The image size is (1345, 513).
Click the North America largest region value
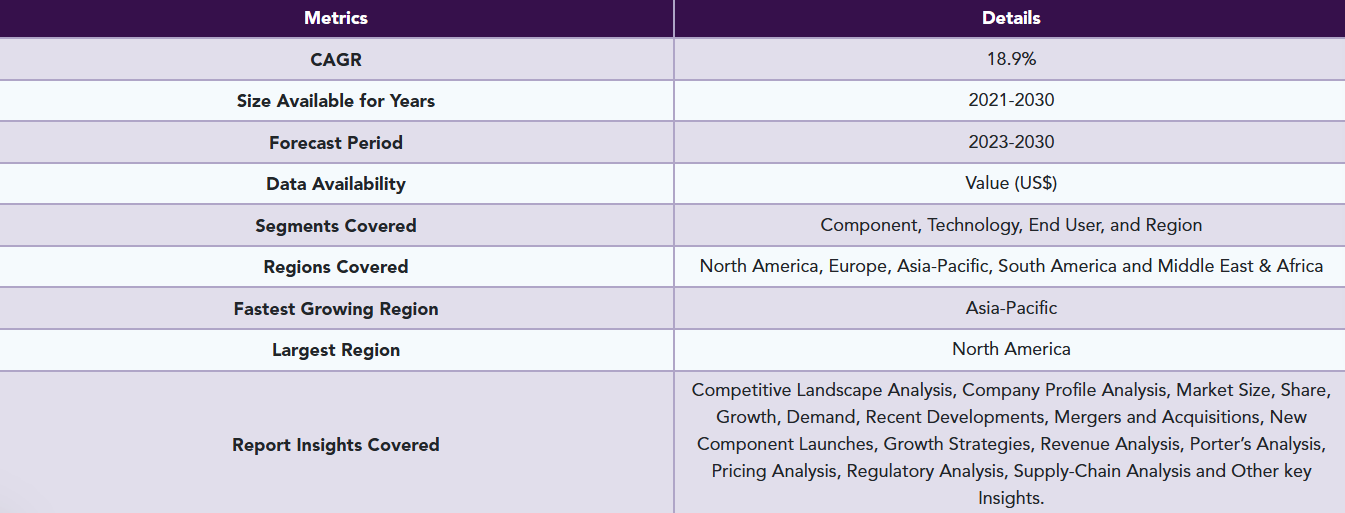click(1011, 349)
